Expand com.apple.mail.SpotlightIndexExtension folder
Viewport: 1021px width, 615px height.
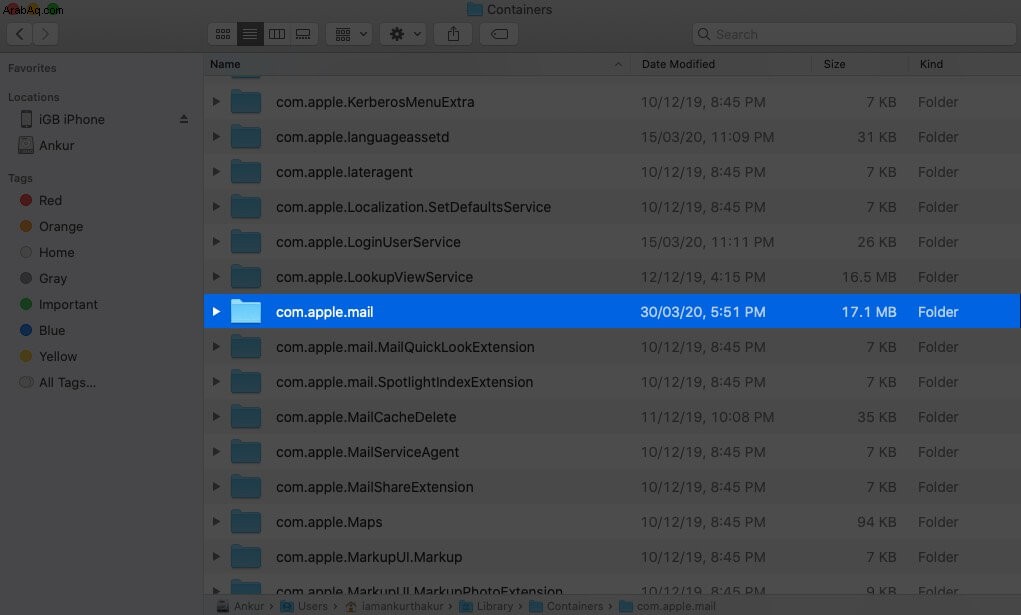tap(216, 382)
